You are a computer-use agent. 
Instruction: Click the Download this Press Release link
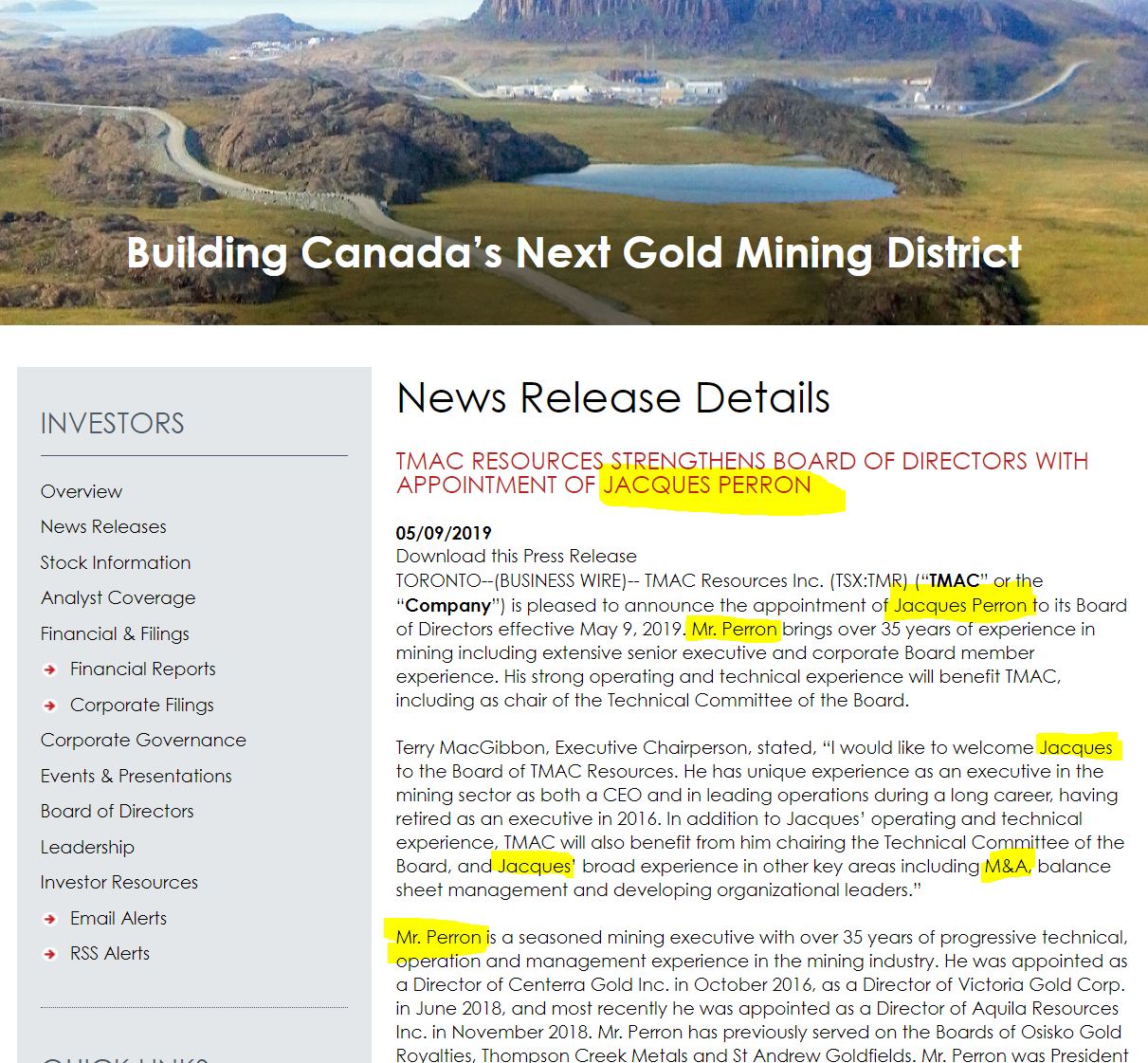point(517,556)
